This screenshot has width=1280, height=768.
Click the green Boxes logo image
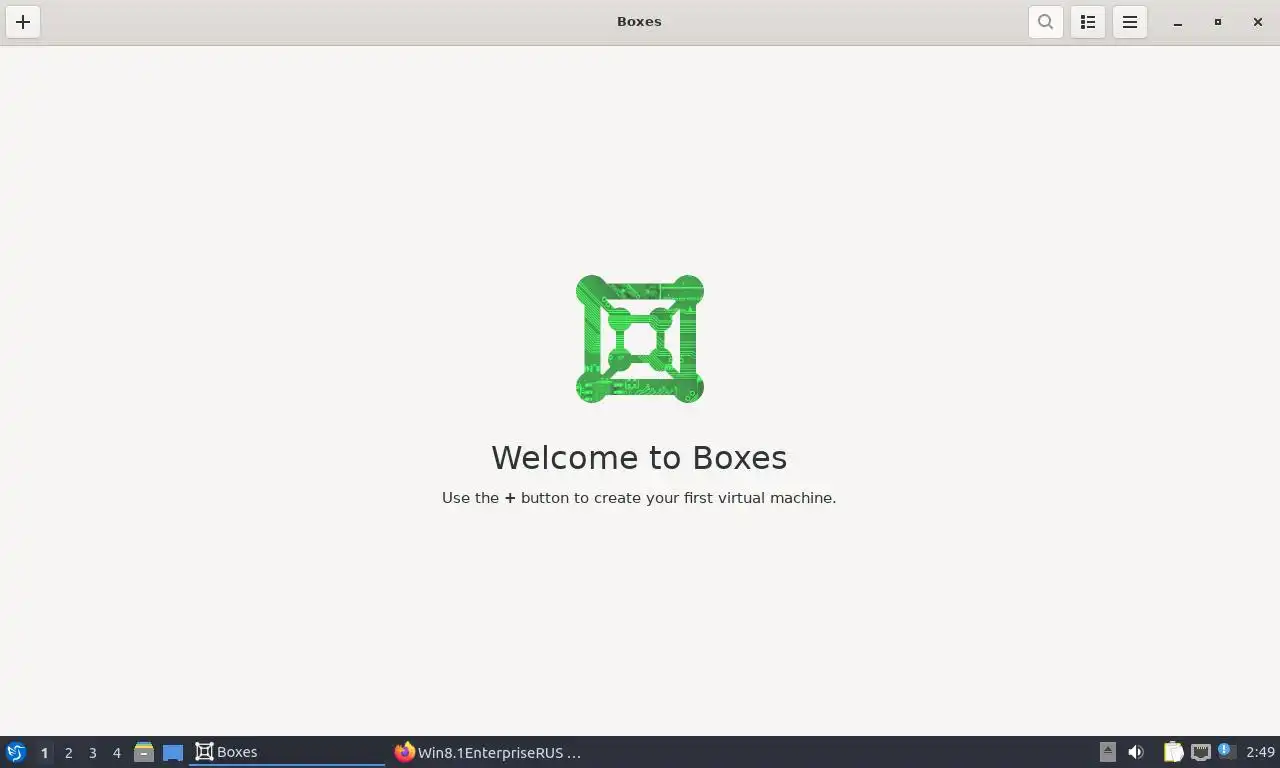coord(640,339)
